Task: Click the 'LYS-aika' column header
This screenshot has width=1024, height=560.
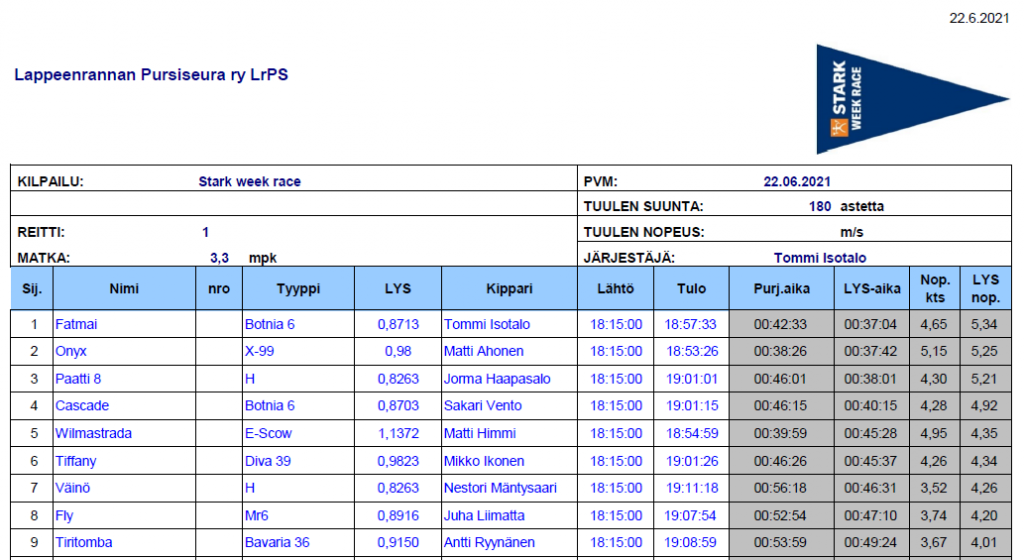Action: click(872, 288)
